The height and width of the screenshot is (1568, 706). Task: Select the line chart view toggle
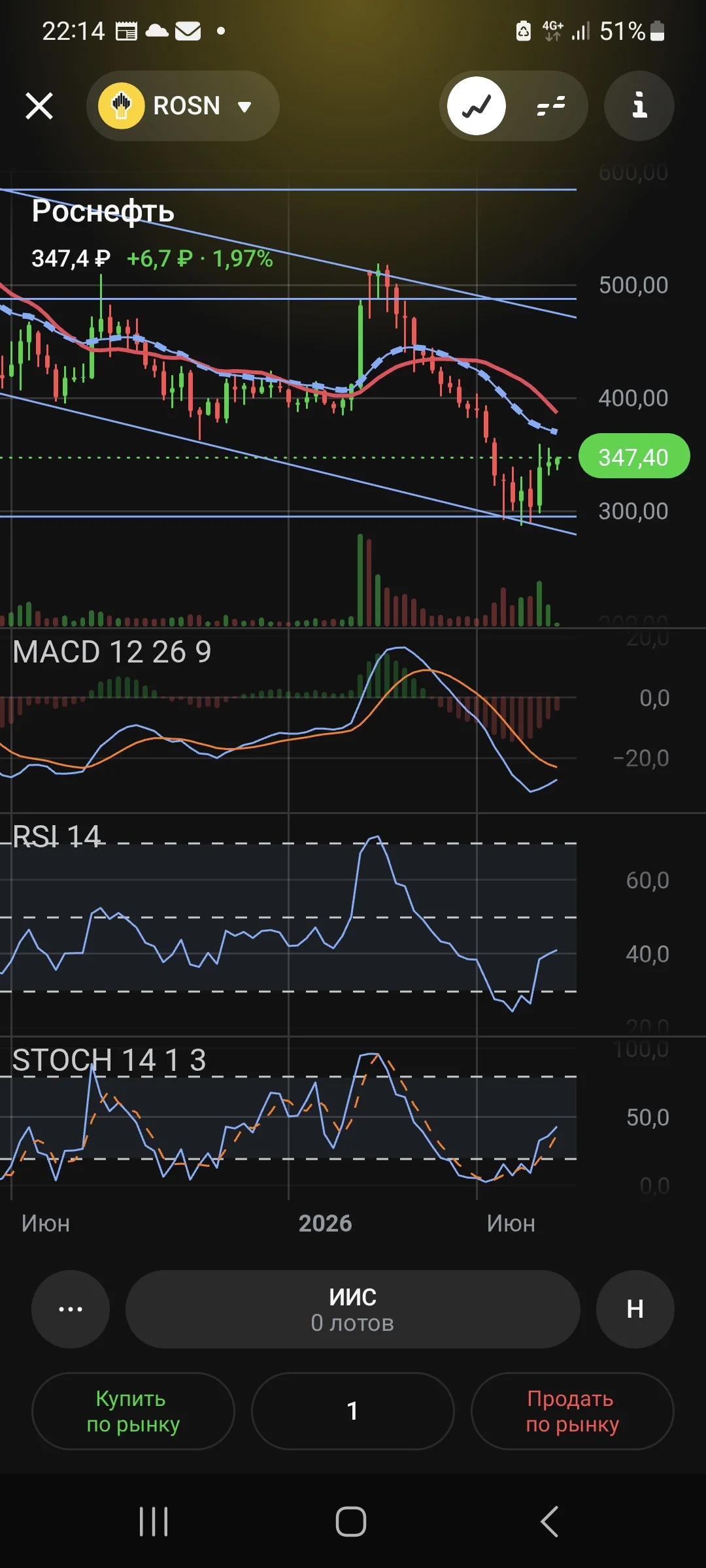pyautogui.click(x=477, y=106)
